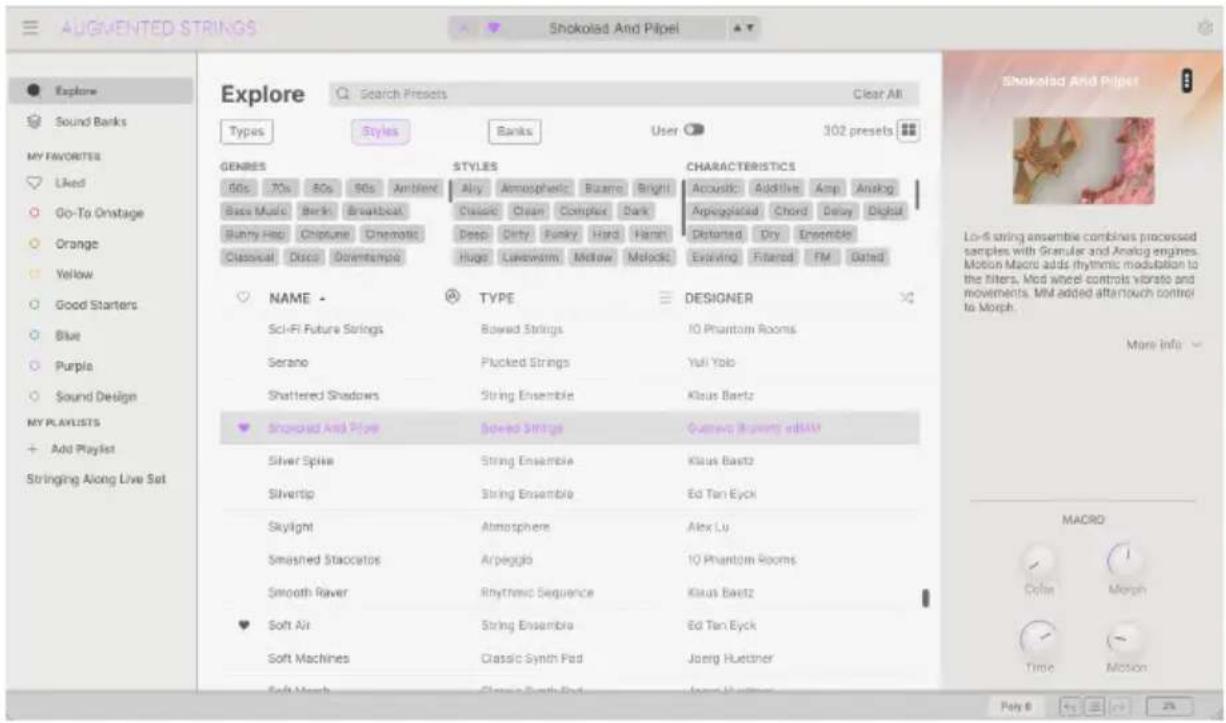The image size is (1226, 723).
Task: Toggle the Atmospheric style tag
Action: tap(533, 188)
